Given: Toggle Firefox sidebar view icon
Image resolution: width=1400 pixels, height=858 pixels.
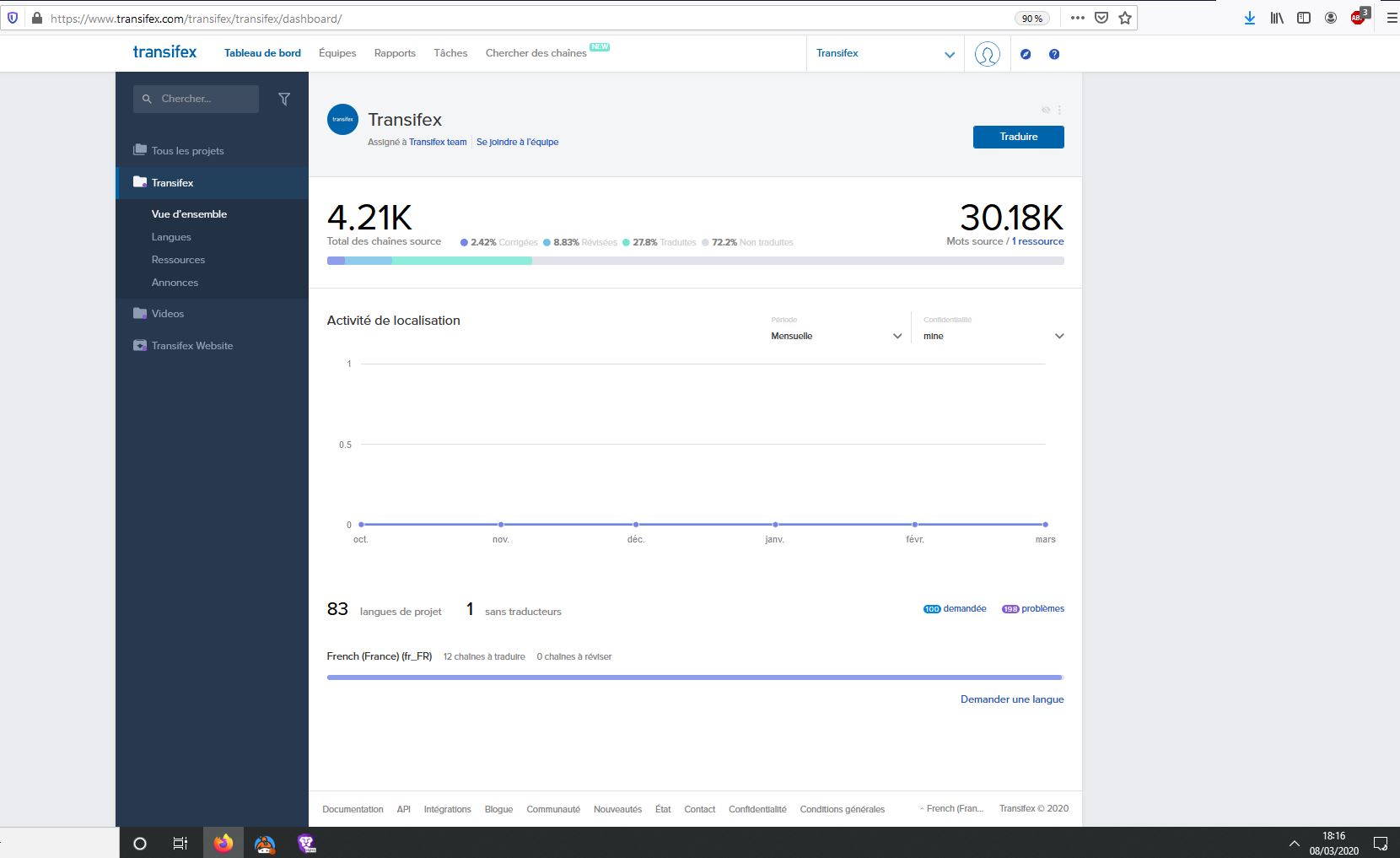Looking at the screenshot, I should tap(1304, 18).
